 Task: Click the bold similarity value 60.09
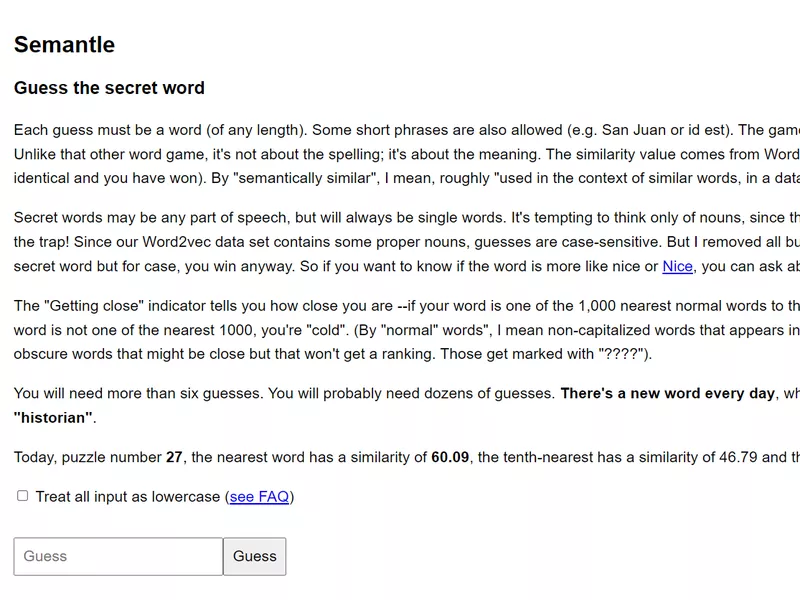click(450, 457)
